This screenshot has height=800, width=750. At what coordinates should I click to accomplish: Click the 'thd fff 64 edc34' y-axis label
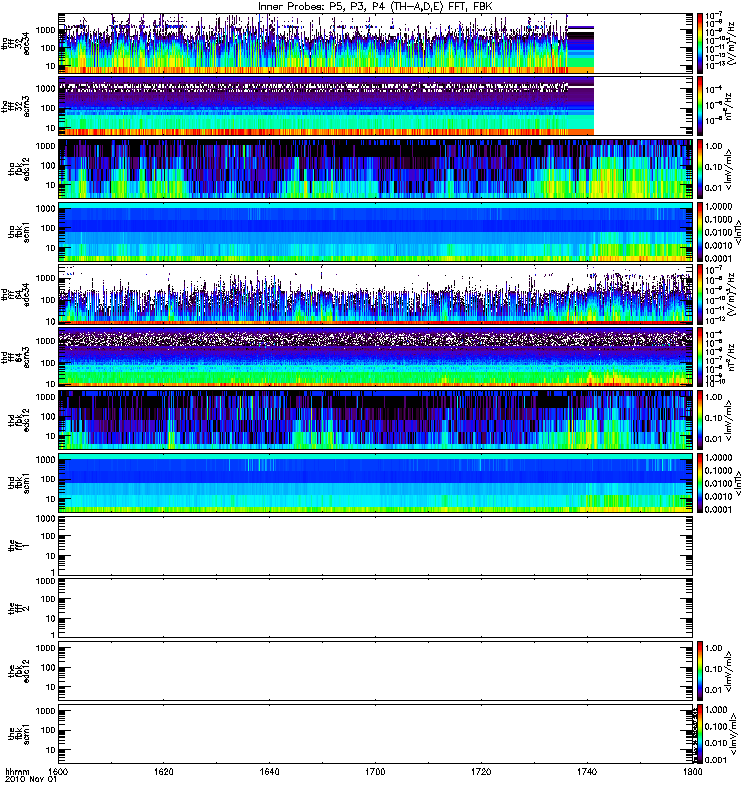pyautogui.click(x=15, y=294)
